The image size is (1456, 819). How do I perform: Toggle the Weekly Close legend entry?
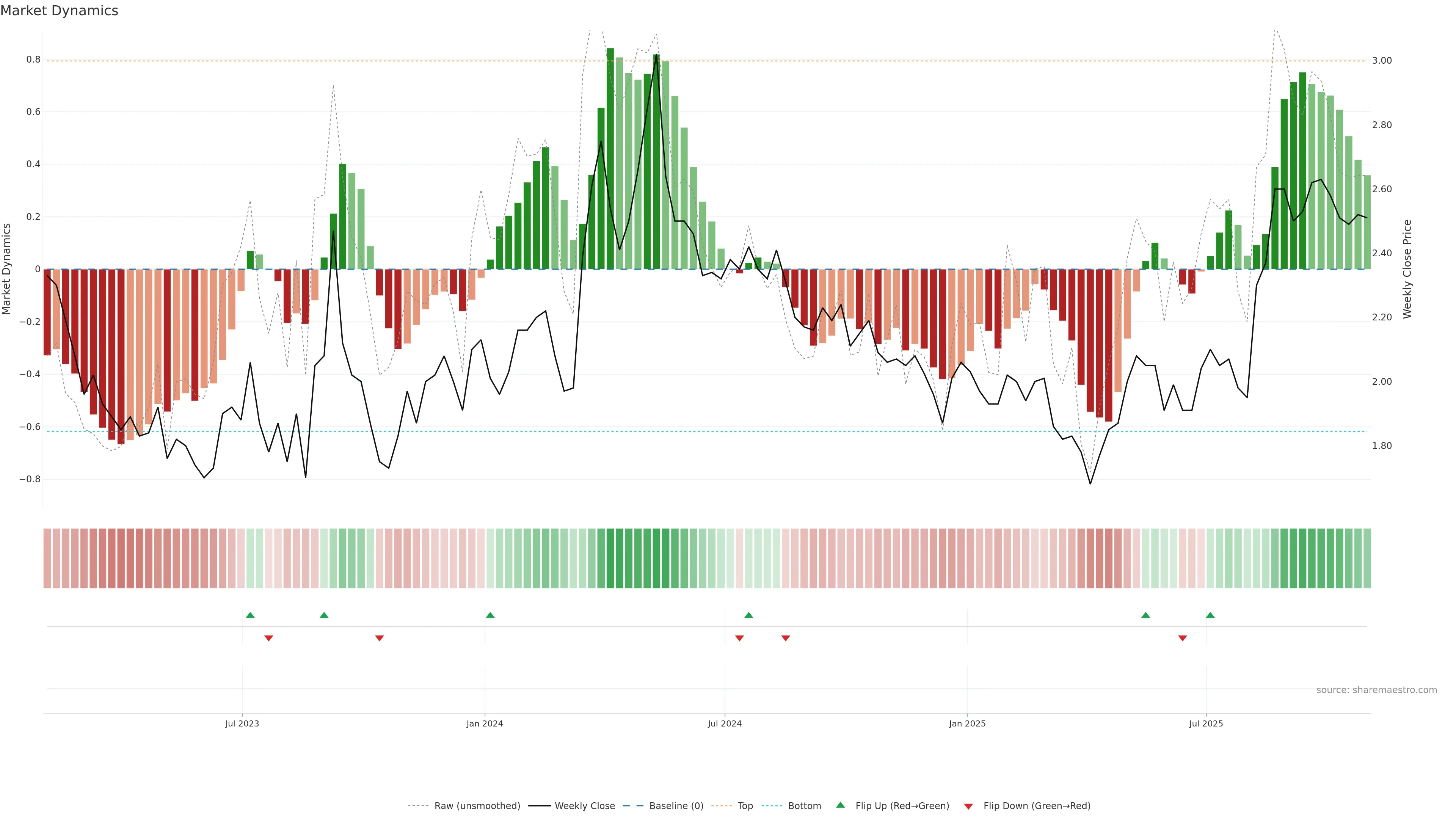pos(584,806)
